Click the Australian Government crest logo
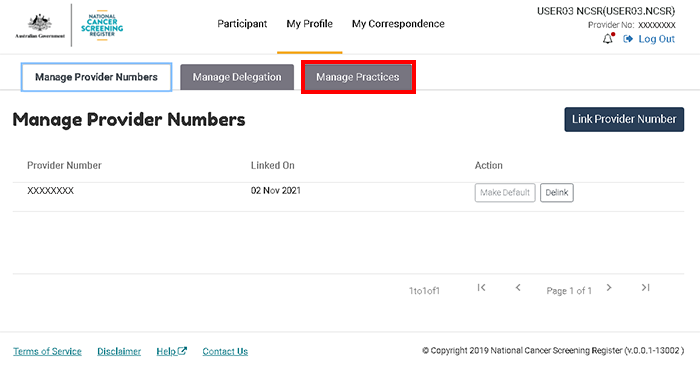Image resolution: width=700 pixels, height=380 pixels. tap(40, 26)
